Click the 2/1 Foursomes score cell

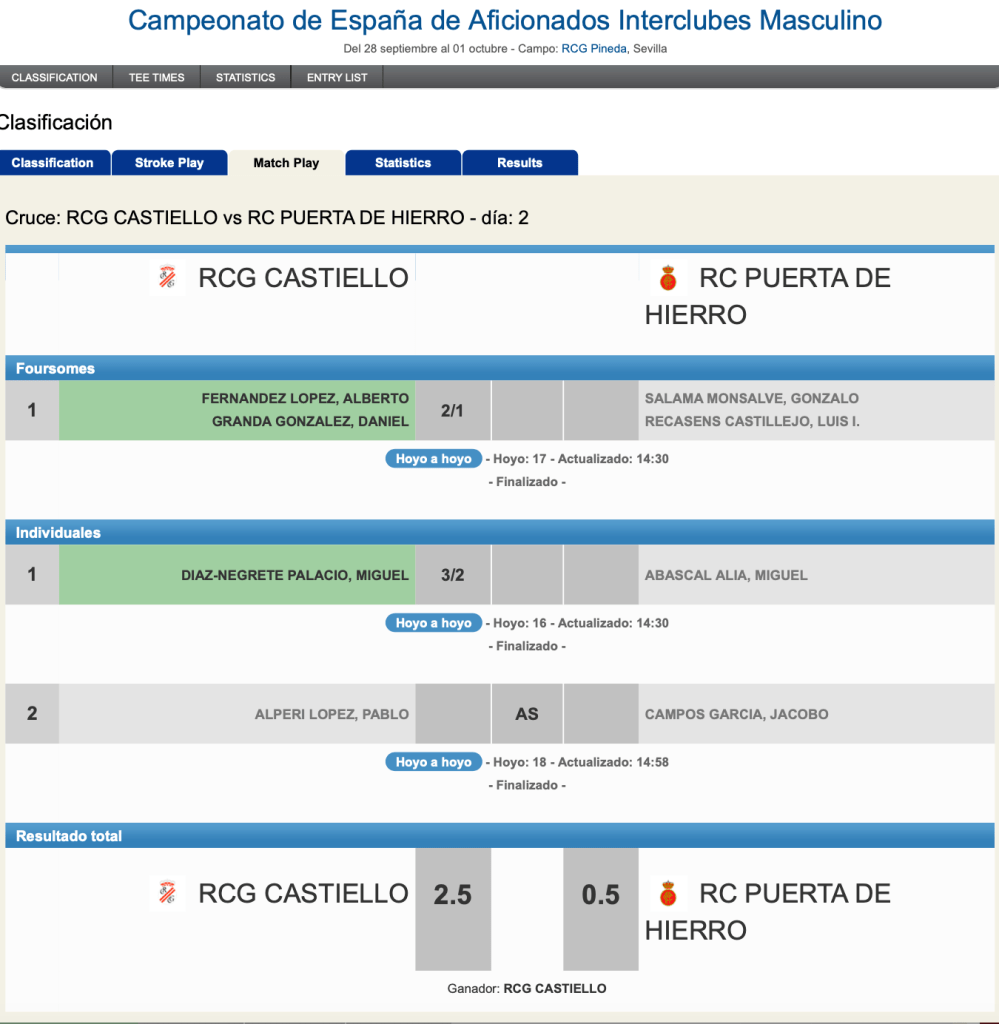[452, 410]
